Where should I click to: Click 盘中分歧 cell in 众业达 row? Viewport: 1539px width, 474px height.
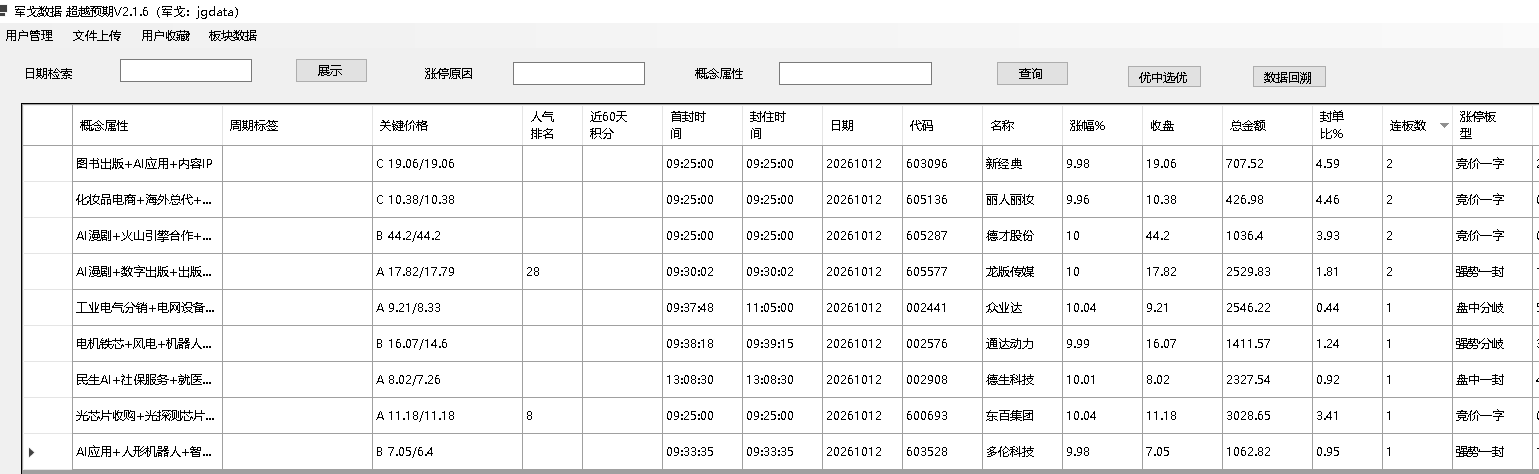tap(1491, 308)
